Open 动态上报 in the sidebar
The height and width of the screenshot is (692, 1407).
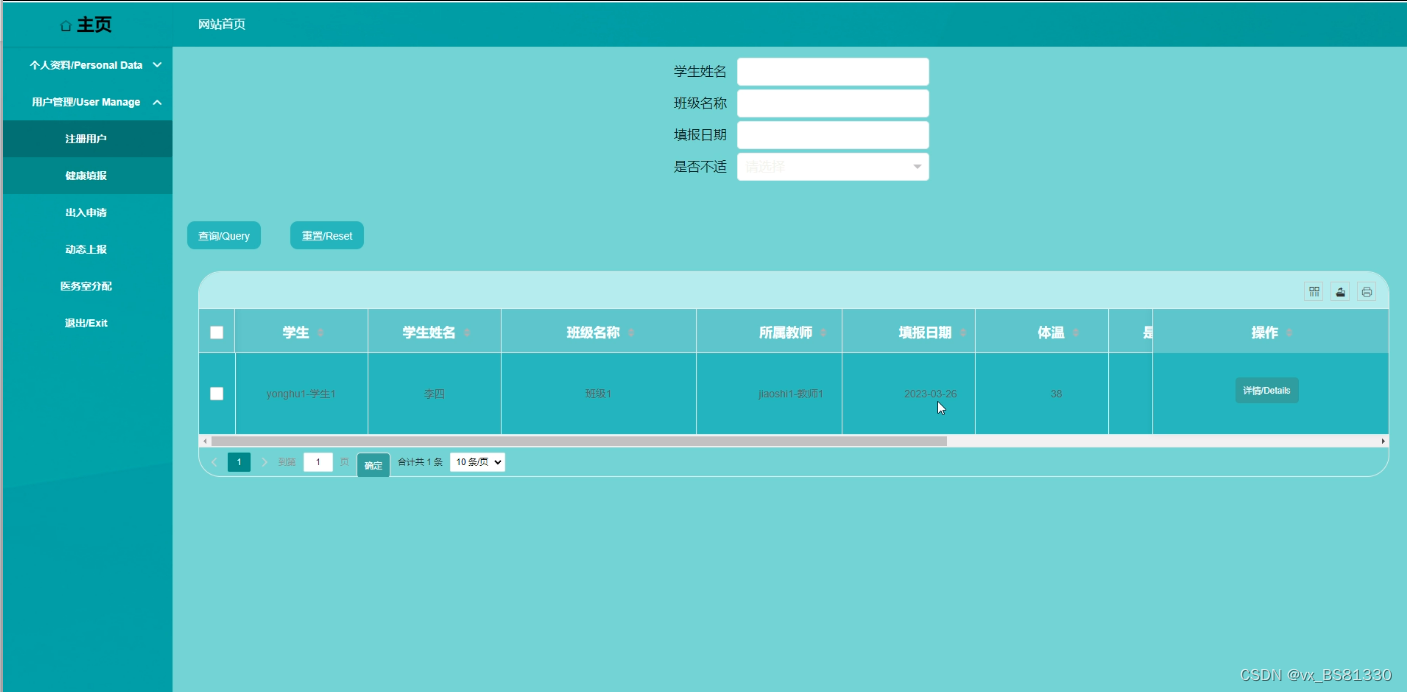click(86, 250)
